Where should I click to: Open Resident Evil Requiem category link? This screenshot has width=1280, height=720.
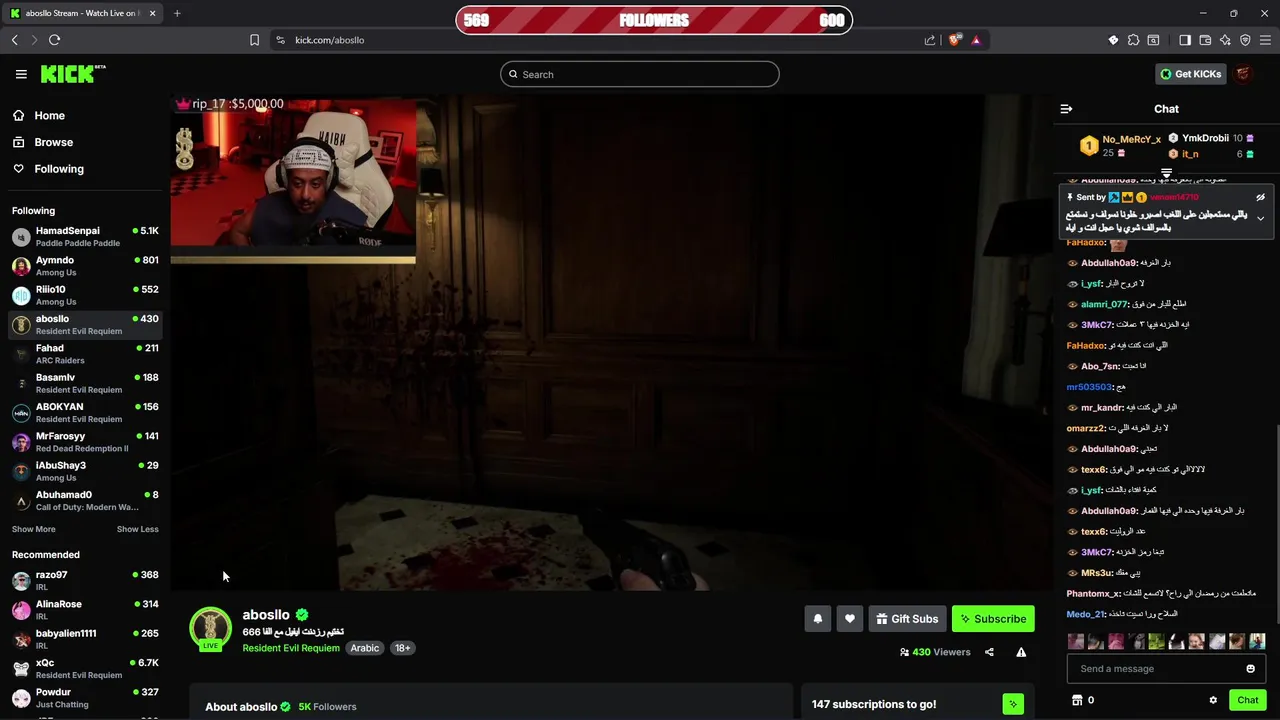pos(291,648)
